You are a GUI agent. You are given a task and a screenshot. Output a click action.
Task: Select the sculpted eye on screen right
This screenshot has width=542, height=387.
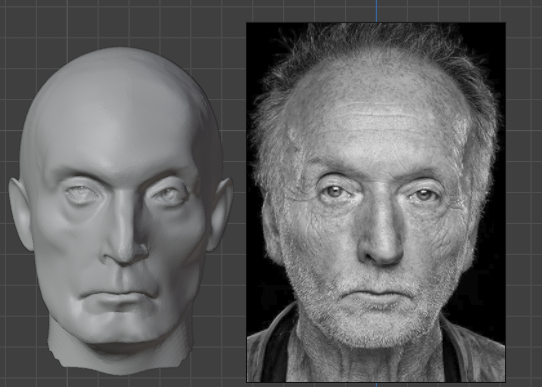(169, 195)
